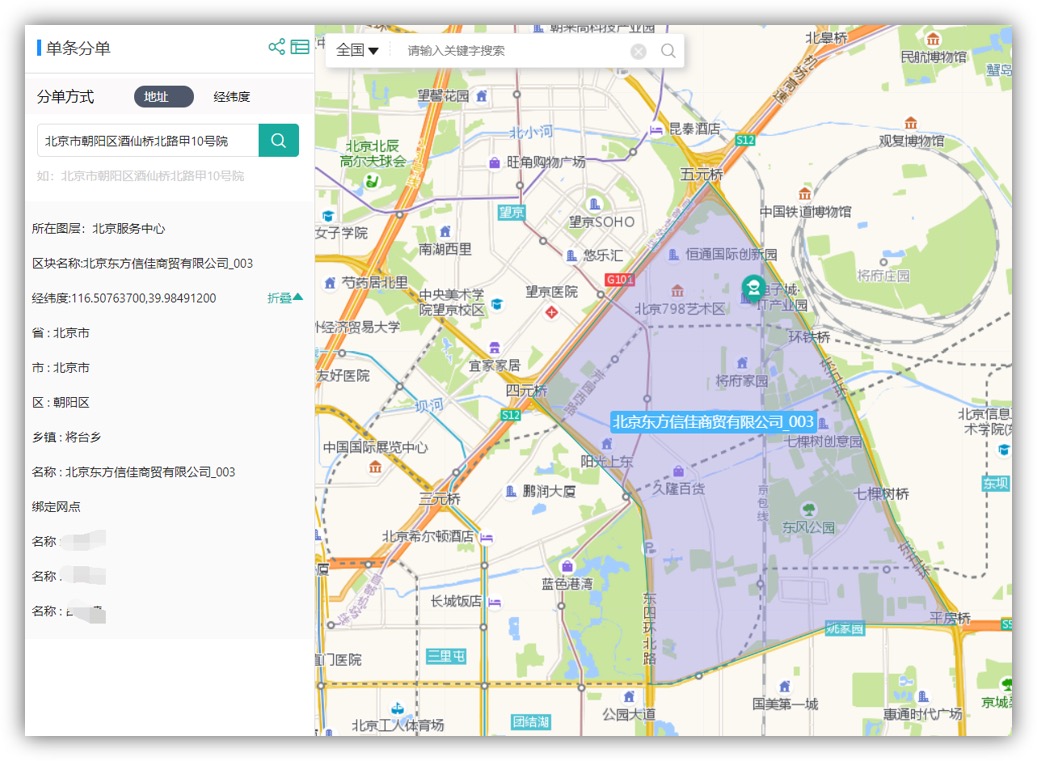The width and height of the screenshot is (1037, 761).
Task: Click the 恒通国际创新园 building icon
Action: tap(673, 255)
